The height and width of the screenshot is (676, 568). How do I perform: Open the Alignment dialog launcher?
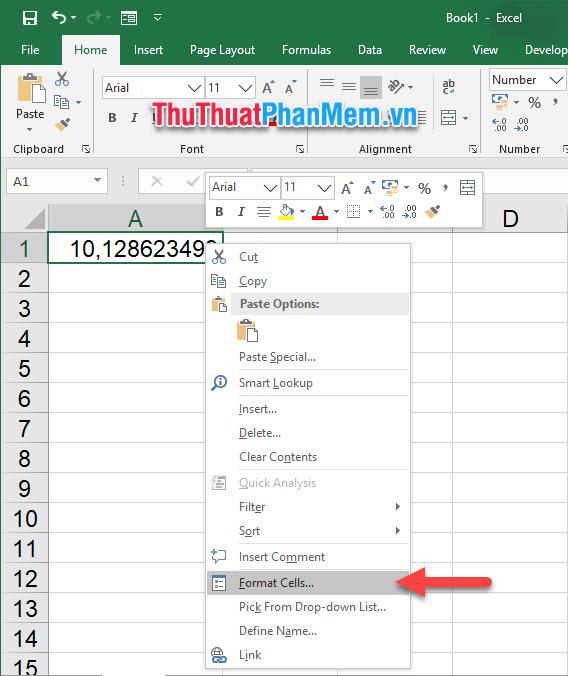click(473, 149)
